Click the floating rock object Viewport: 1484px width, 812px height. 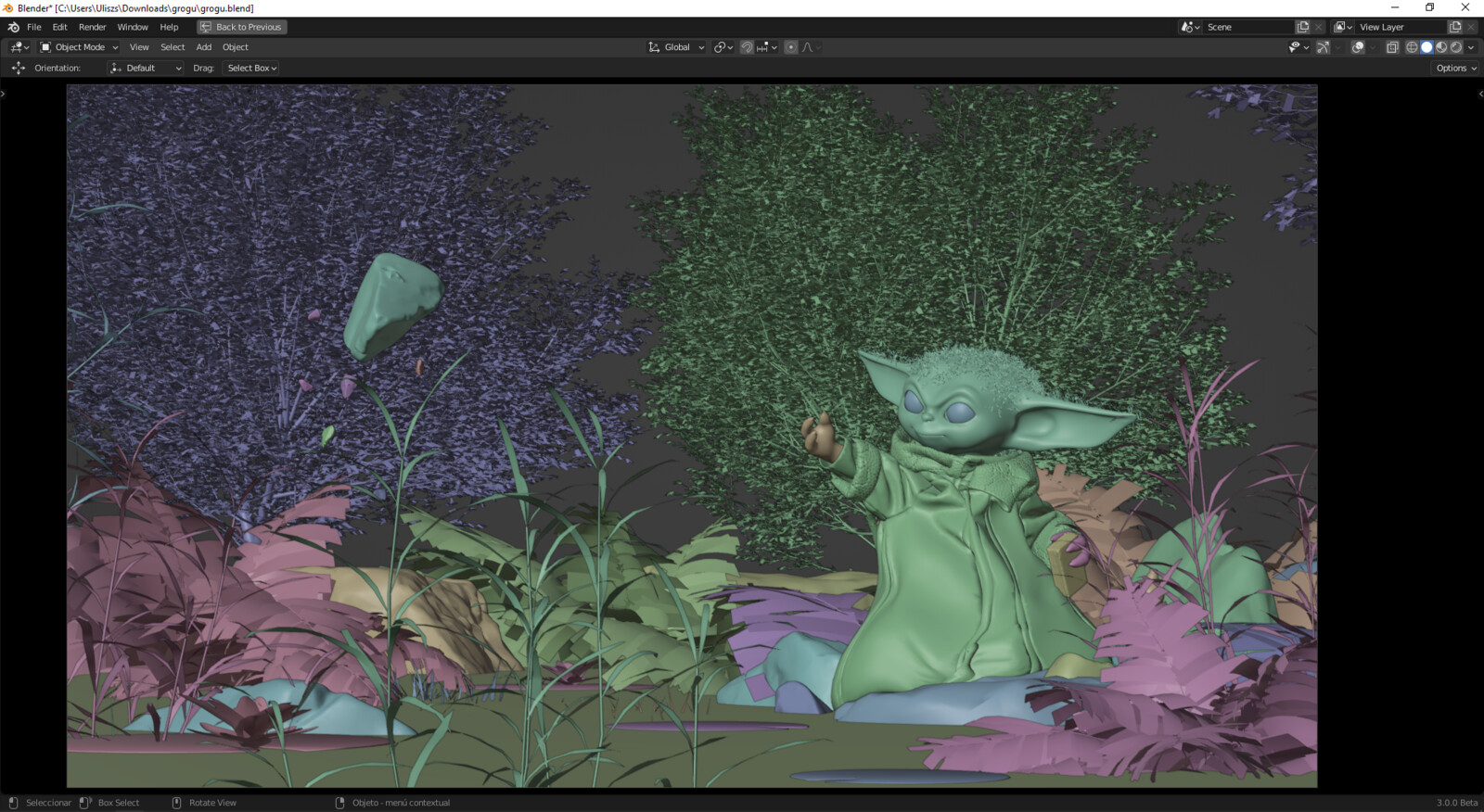(392, 306)
